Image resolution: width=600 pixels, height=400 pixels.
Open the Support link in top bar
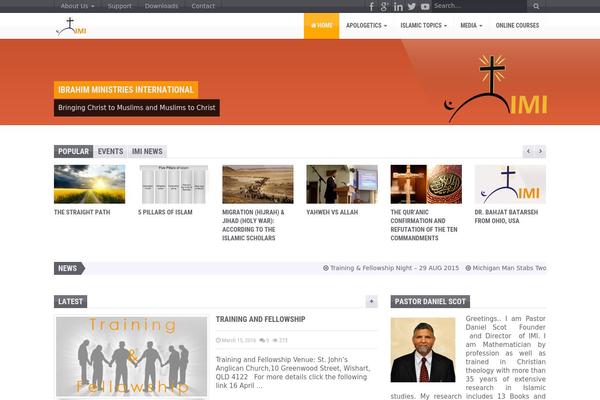pos(119,6)
